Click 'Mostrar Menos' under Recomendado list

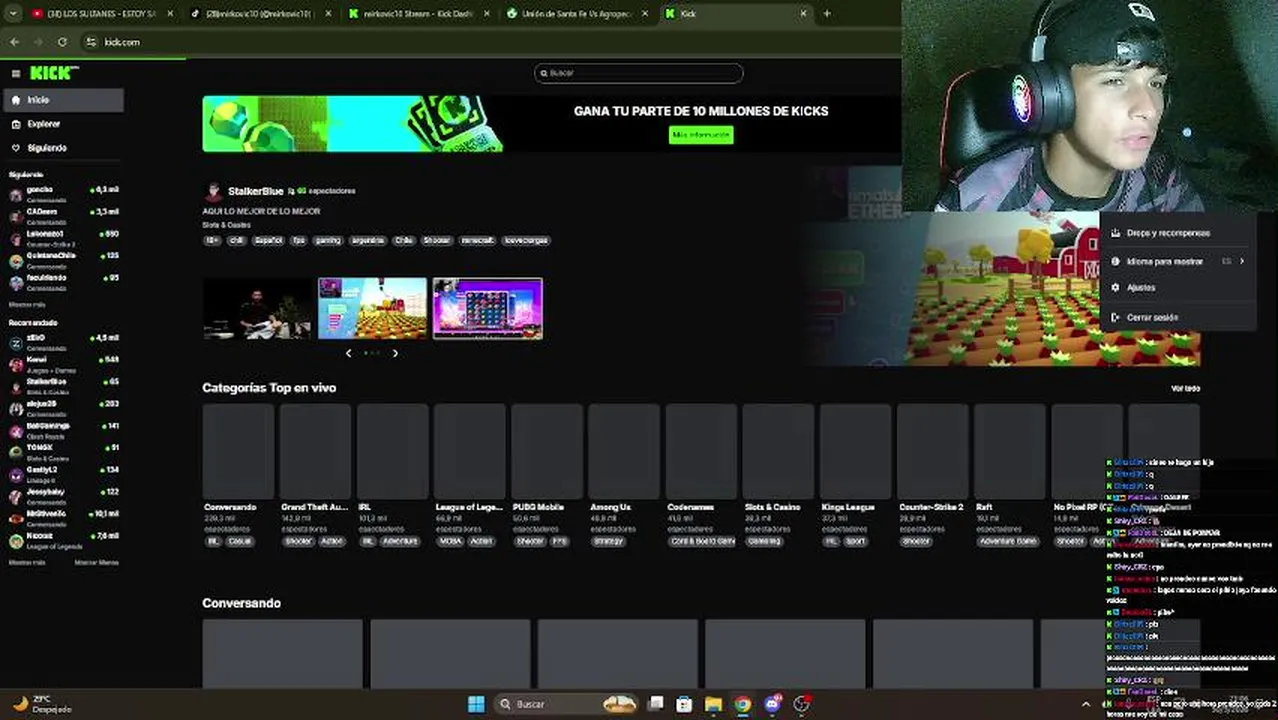coord(96,563)
